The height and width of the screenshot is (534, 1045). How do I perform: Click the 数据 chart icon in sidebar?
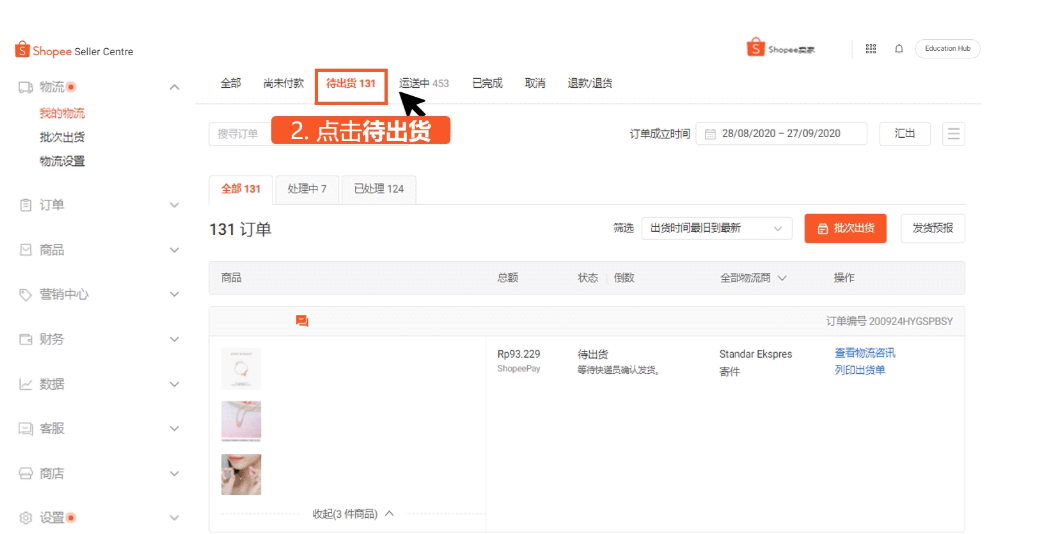point(25,384)
